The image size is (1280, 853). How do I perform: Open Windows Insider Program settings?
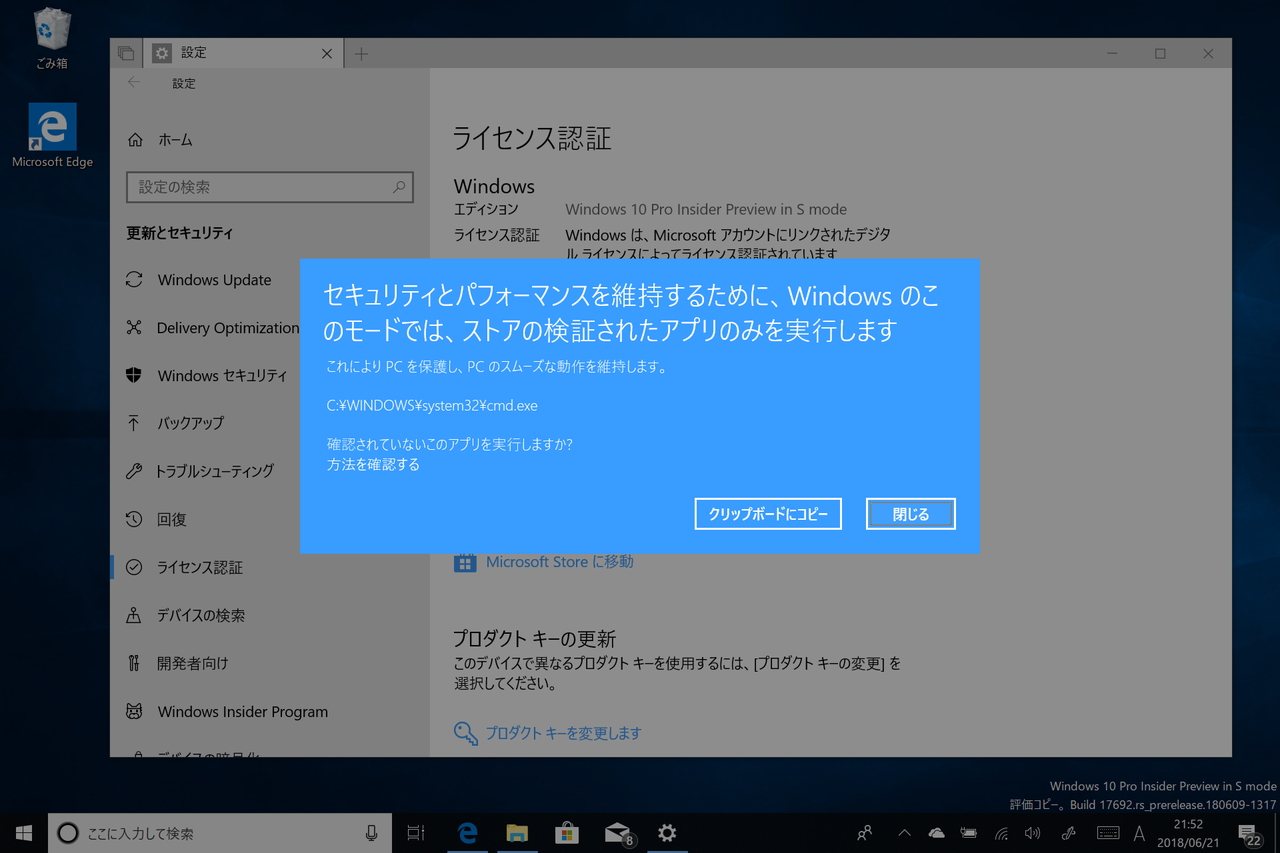[x=242, y=711]
